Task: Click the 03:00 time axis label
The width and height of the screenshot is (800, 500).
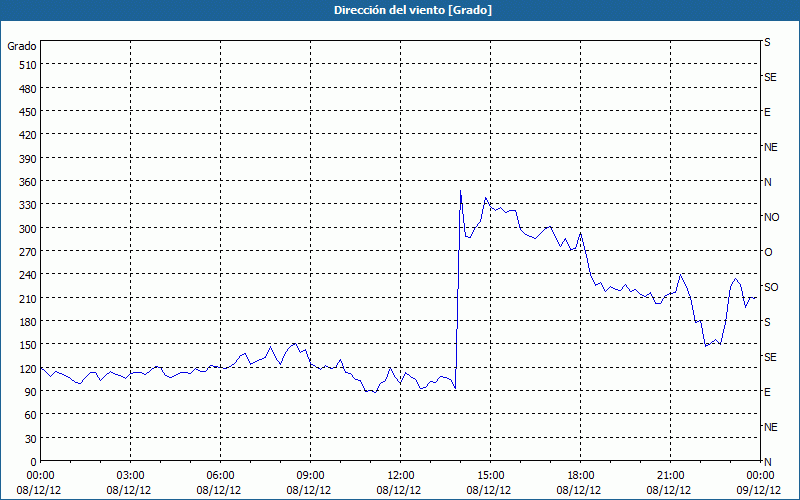Action: click(131, 476)
